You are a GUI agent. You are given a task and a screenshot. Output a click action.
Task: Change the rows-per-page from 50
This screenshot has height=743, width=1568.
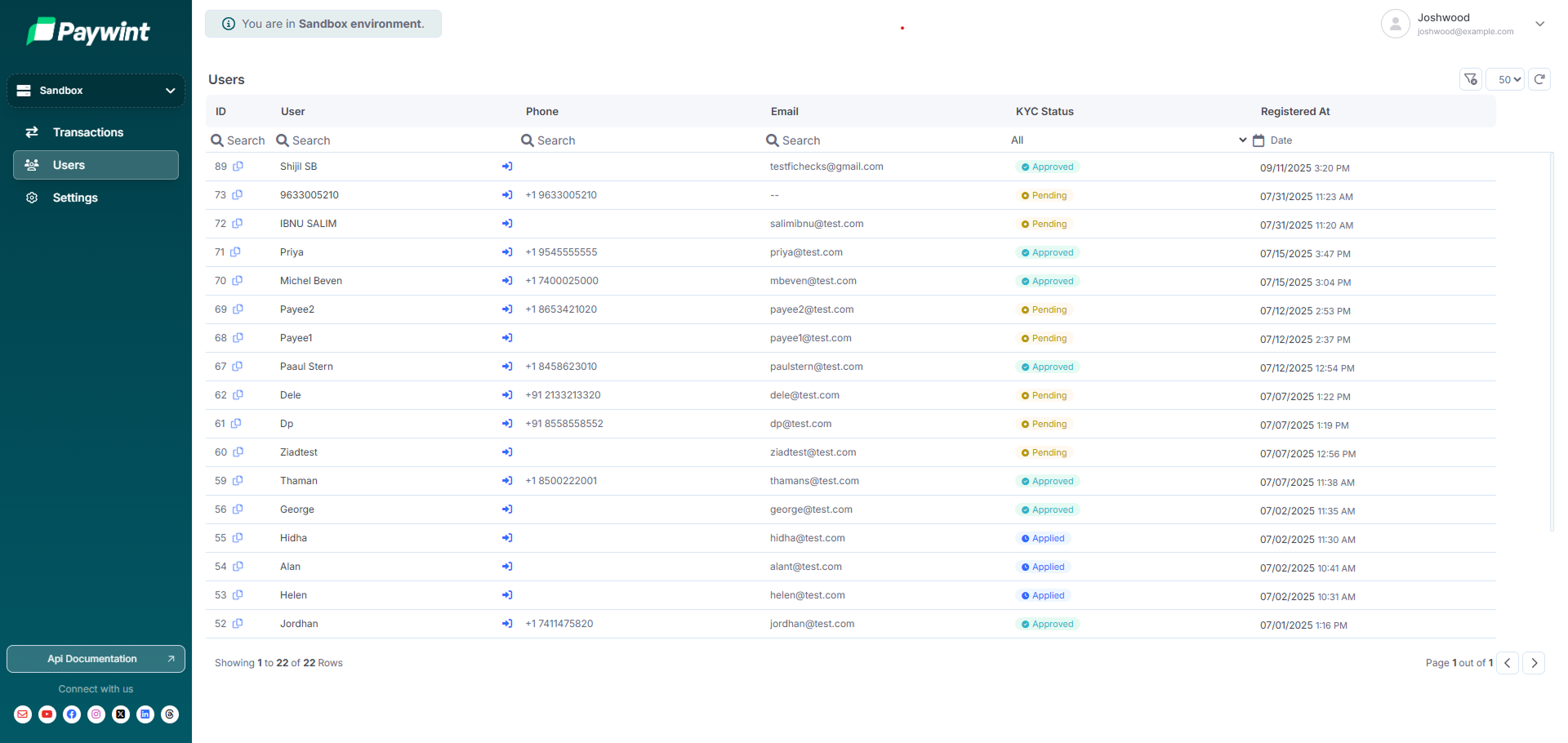point(1505,79)
